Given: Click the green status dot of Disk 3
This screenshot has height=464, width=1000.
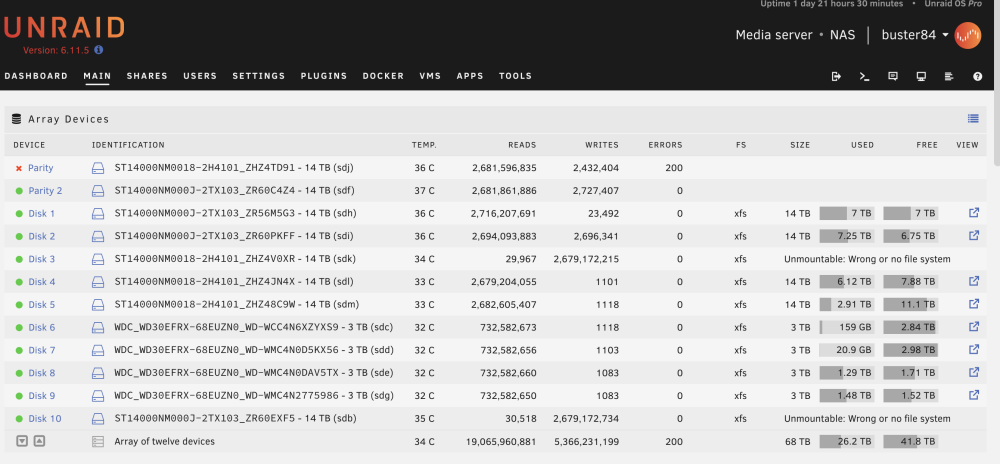Looking at the screenshot, I should (18, 259).
